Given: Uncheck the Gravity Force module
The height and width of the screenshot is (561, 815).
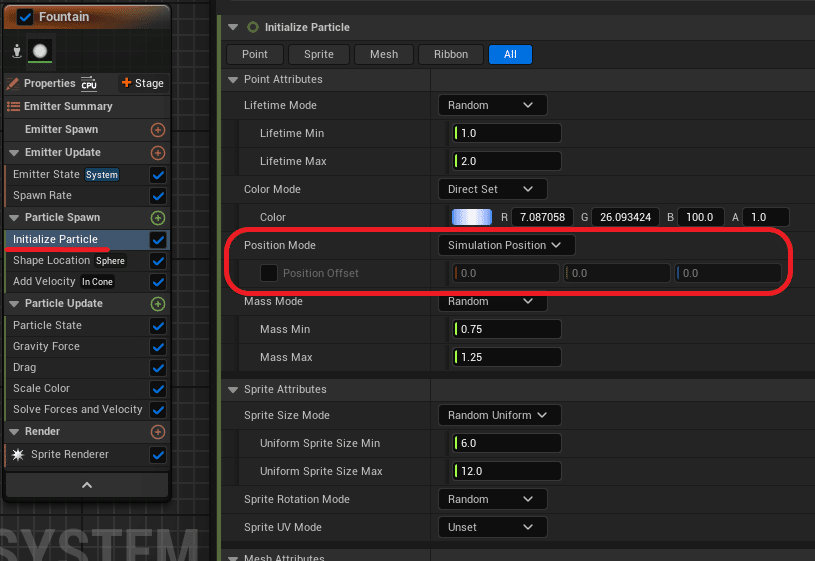Looking at the screenshot, I should coord(158,347).
